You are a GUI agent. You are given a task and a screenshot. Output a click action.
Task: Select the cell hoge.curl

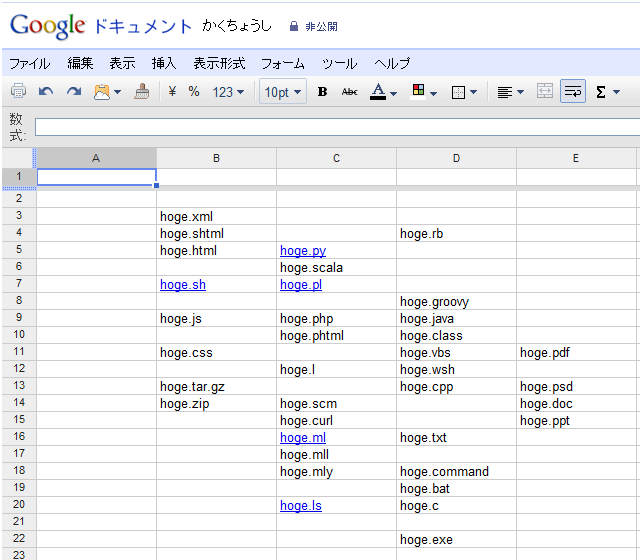336,420
